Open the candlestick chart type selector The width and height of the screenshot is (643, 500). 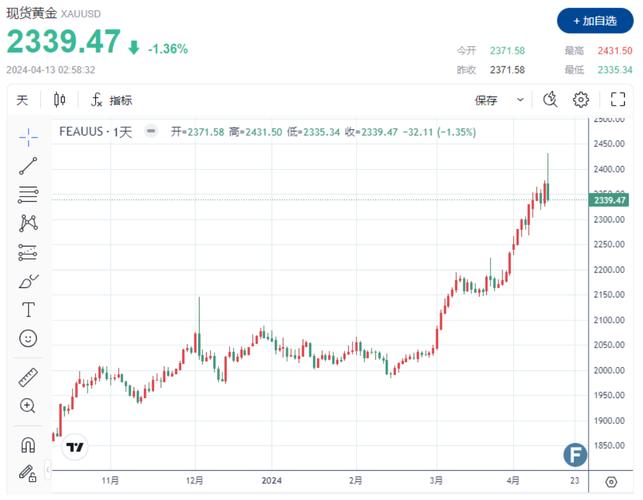pos(59,100)
